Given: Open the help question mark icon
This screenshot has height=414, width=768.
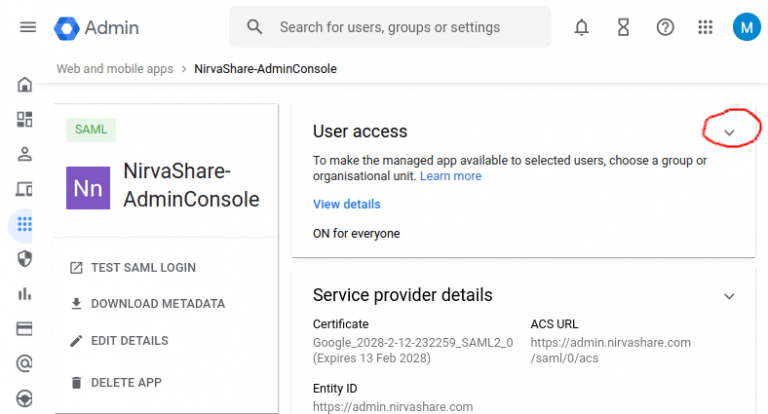Looking at the screenshot, I should coord(665,27).
